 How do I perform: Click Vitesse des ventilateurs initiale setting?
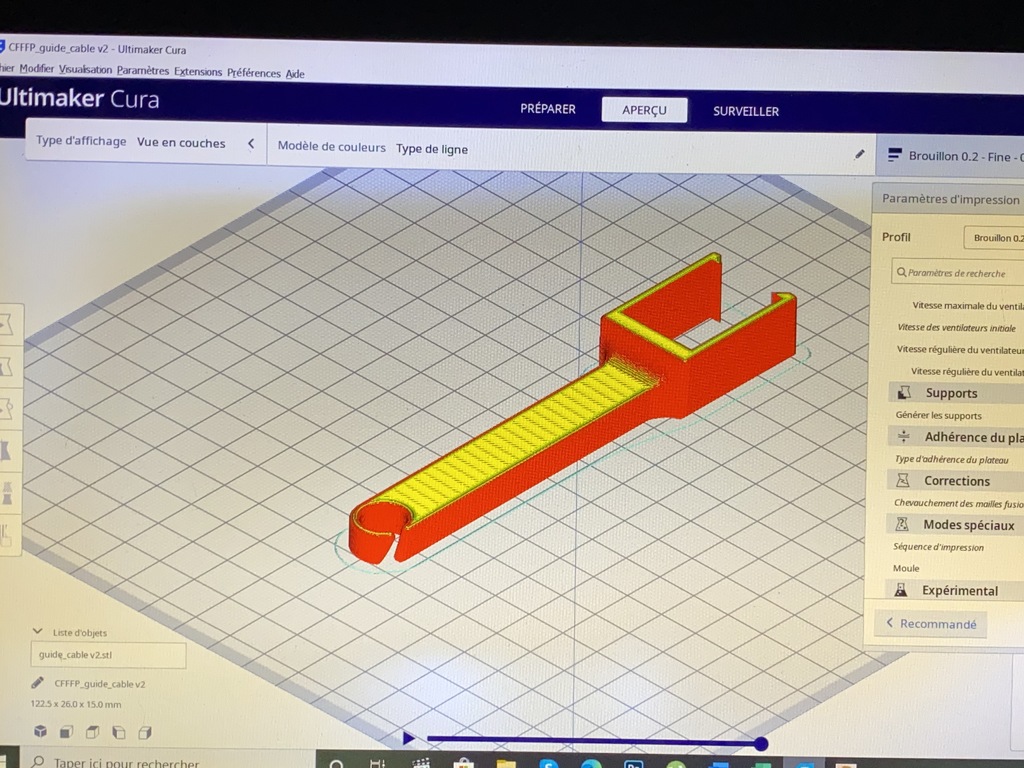point(956,327)
